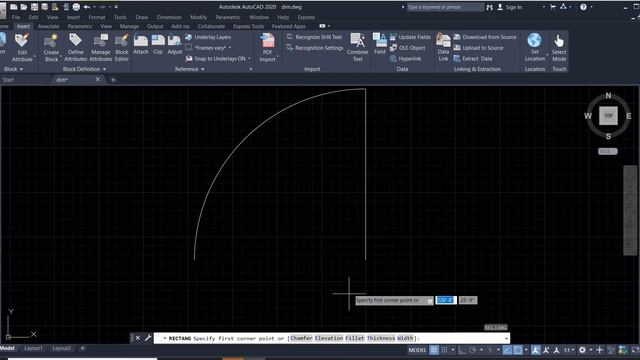This screenshot has height=360, width=640.
Task: Toggle annotation visibility in status bar
Action: [x=536, y=350]
